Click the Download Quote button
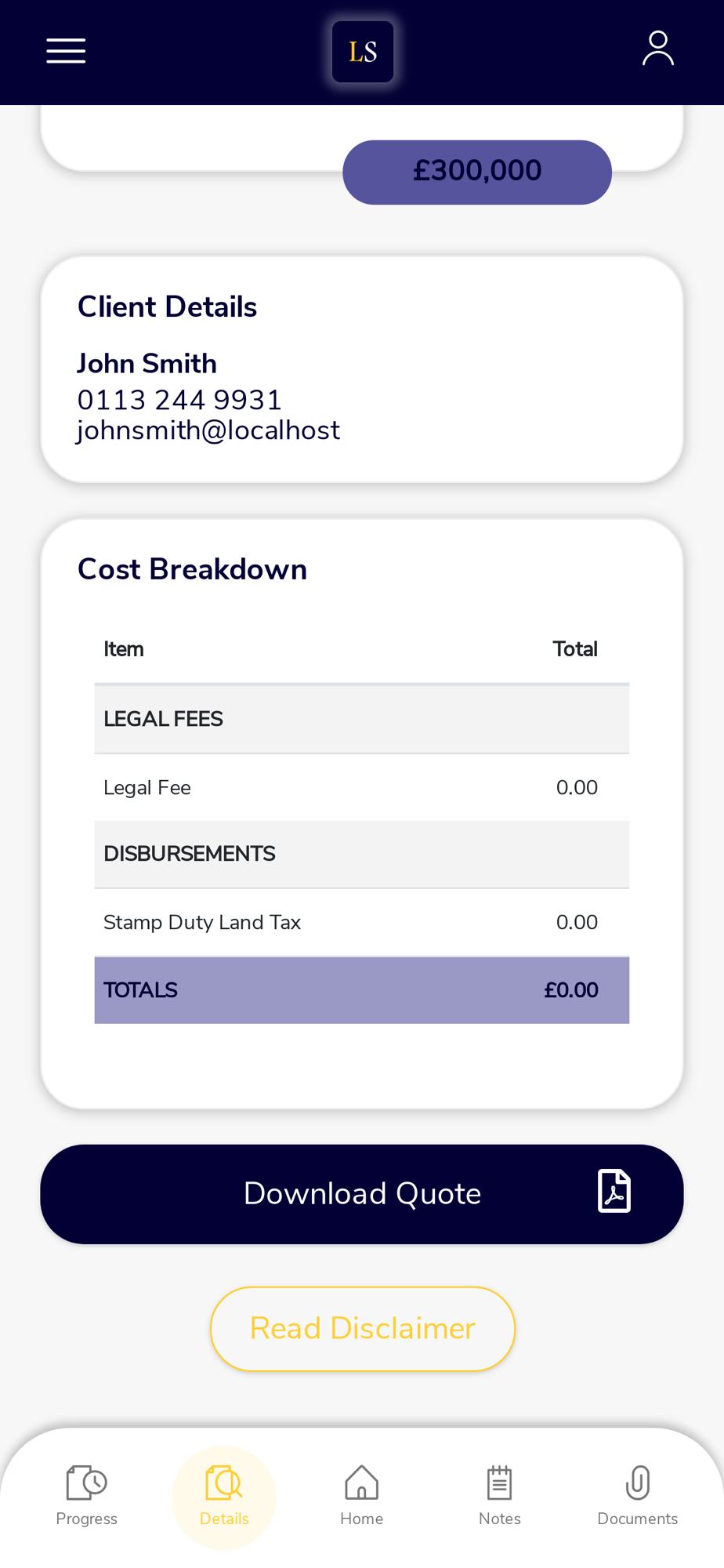Viewport: 724px width, 1568px height. pyautogui.click(x=362, y=1194)
